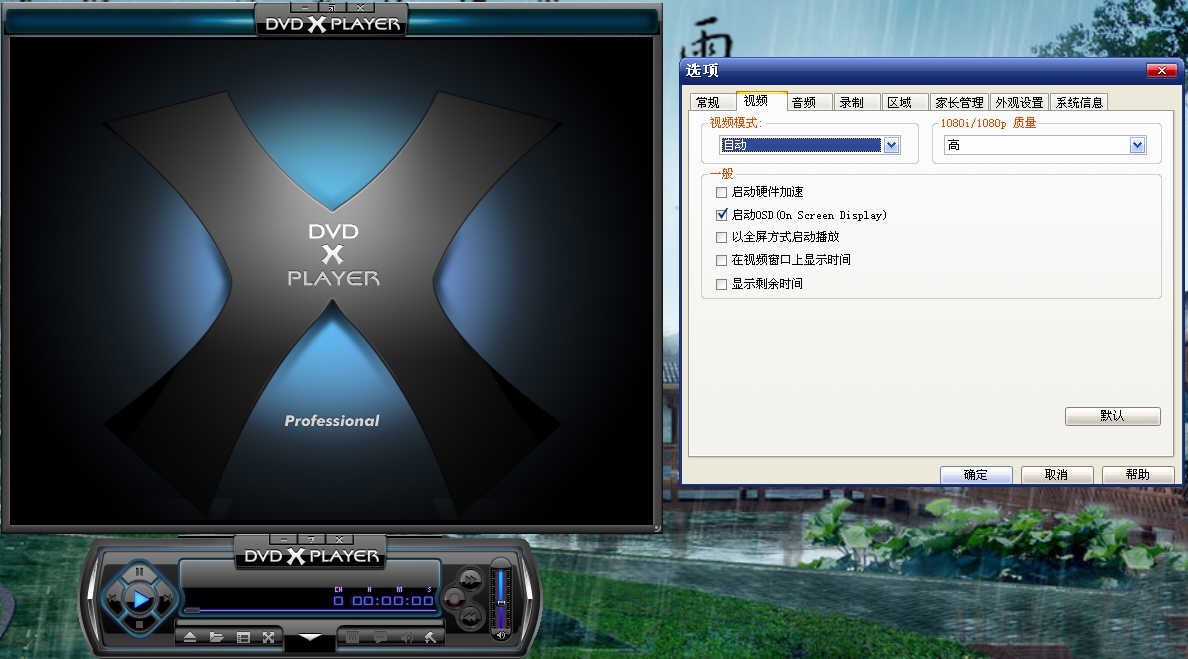1188x659 pixels.
Task: Switch to the 音频 audio tab
Action: (806, 101)
